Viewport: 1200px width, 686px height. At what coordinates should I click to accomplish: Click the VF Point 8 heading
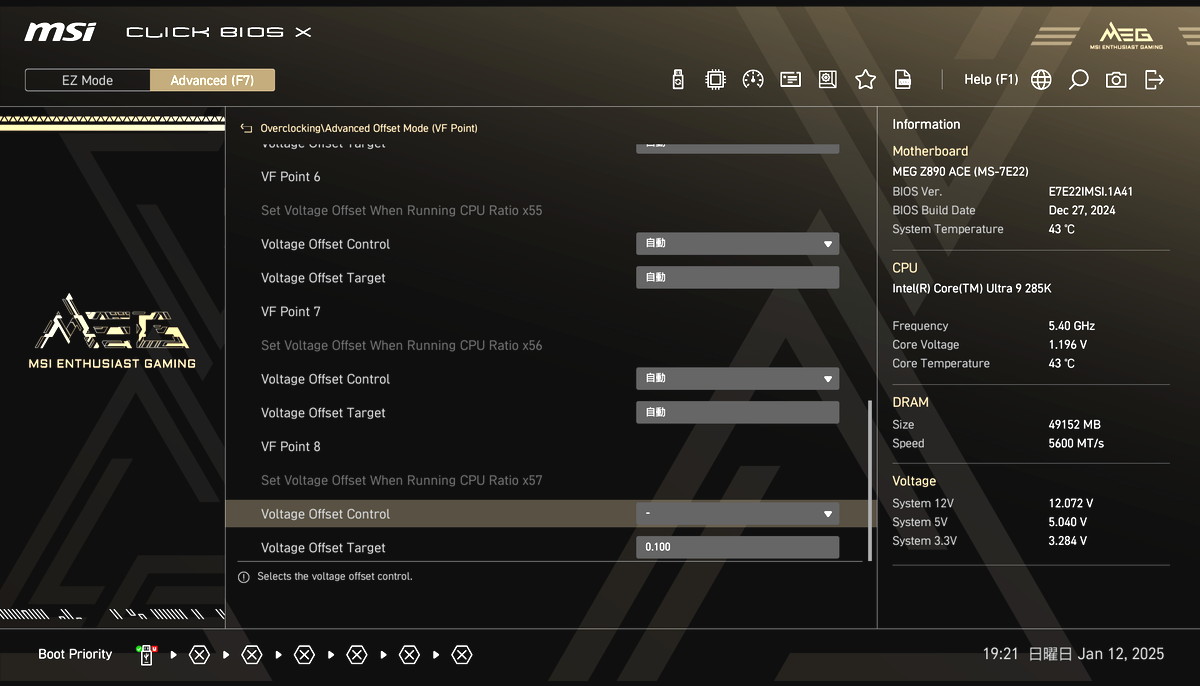(x=291, y=447)
